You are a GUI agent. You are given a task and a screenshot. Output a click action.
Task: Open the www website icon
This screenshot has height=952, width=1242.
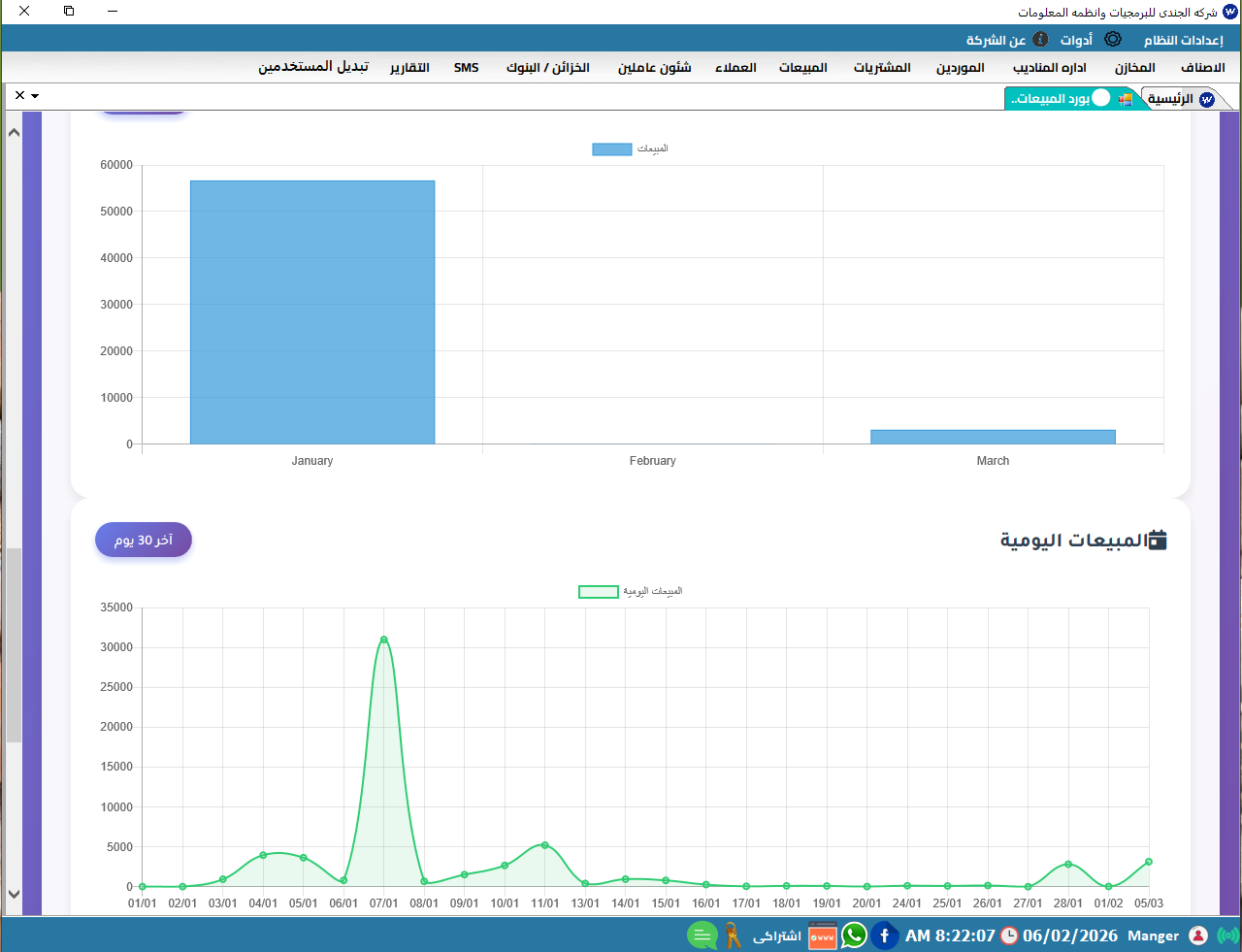click(822, 936)
